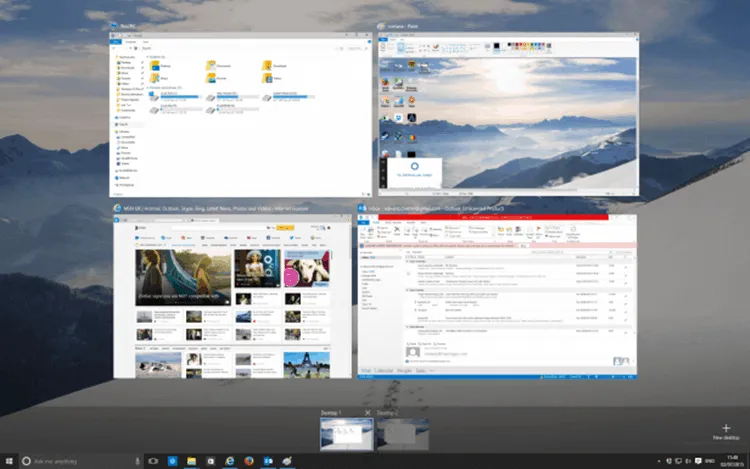The width and height of the screenshot is (750, 469).
Task: Click the ENG language indicator
Action: [x=710, y=461]
